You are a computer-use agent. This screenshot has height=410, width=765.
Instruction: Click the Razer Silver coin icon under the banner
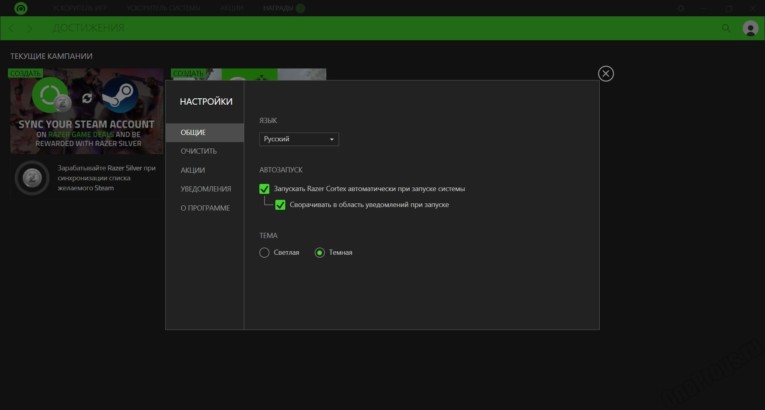pos(32,178)
